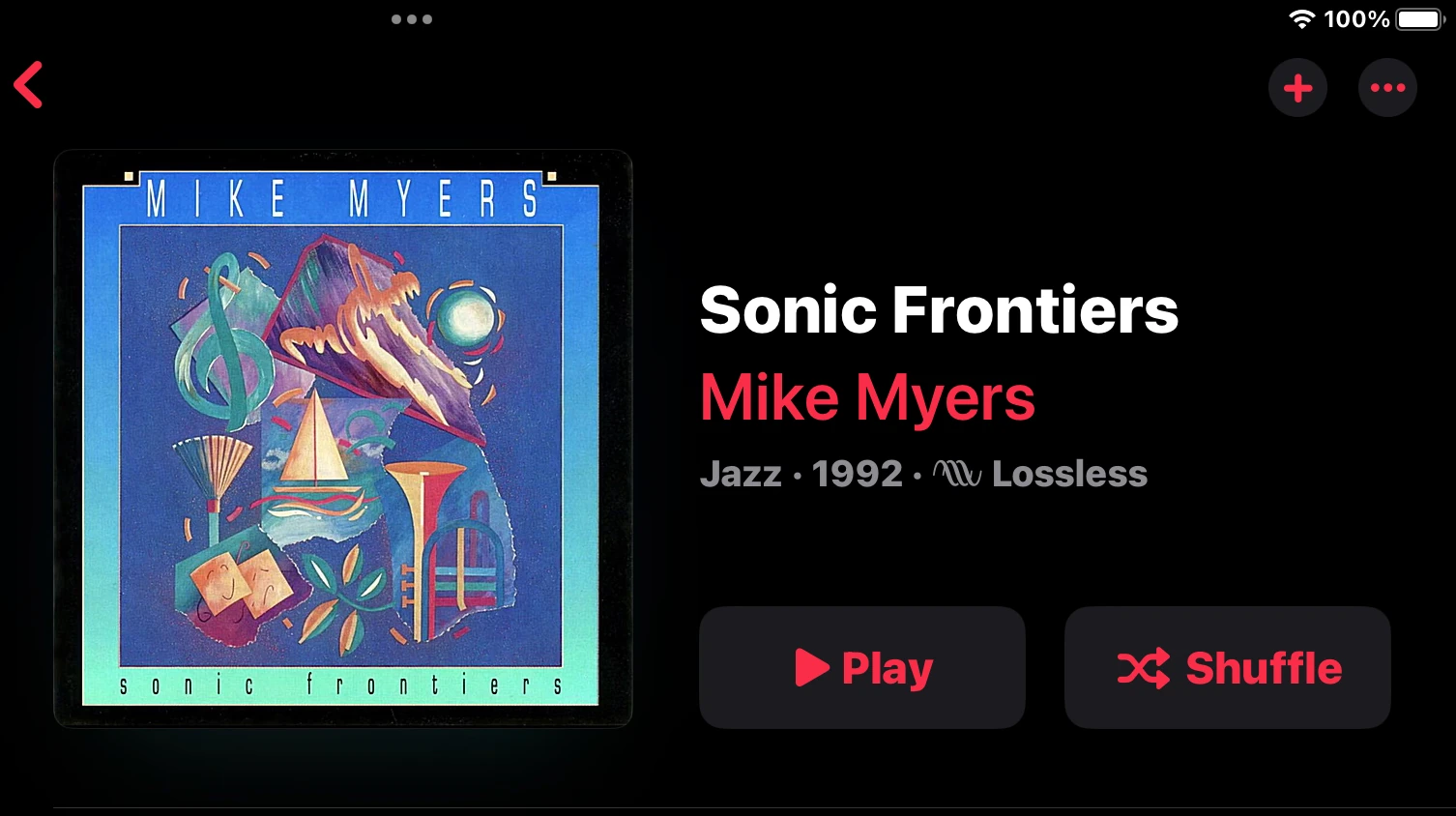
Task: Add album to library with plus icon
Action: tap(1297, 88)
